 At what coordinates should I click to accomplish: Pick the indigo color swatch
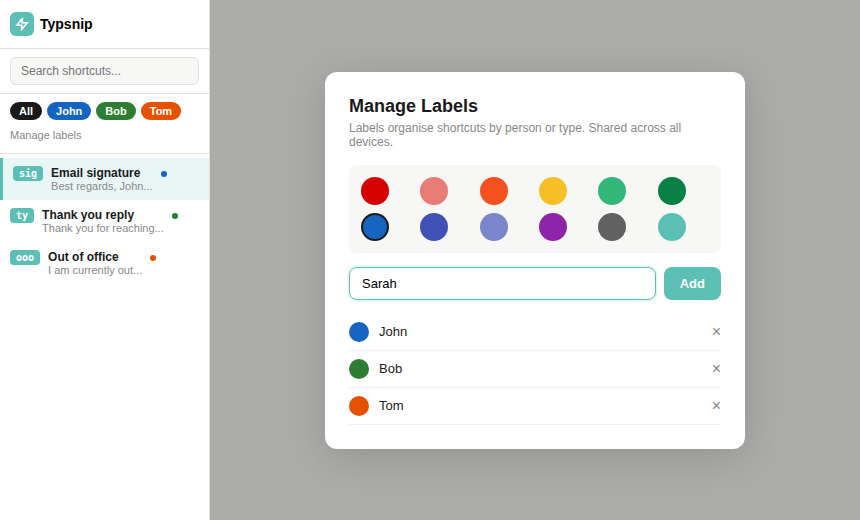pos(434,227)
